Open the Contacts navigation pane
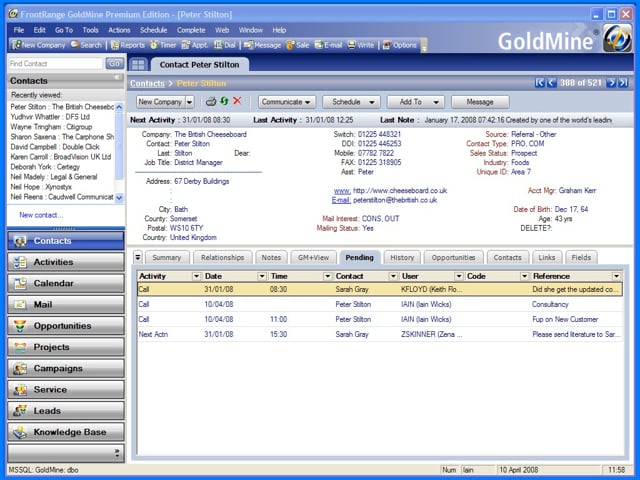 66,241
